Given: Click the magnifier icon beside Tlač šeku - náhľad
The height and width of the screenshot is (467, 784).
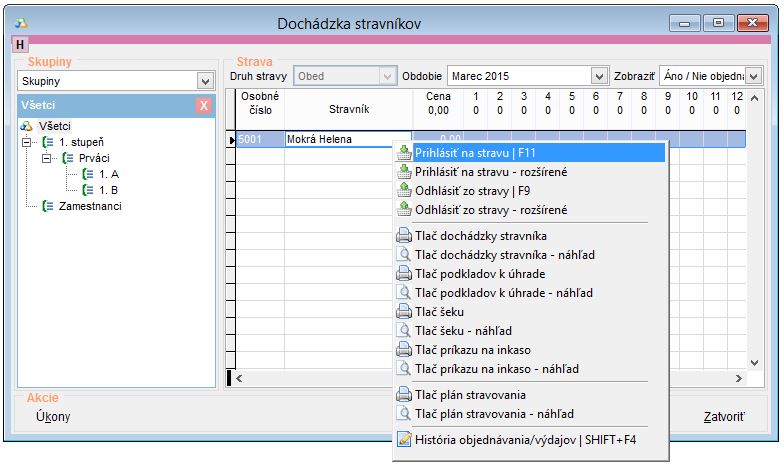Looking at the screenshot, I should [x=403, y=331].
